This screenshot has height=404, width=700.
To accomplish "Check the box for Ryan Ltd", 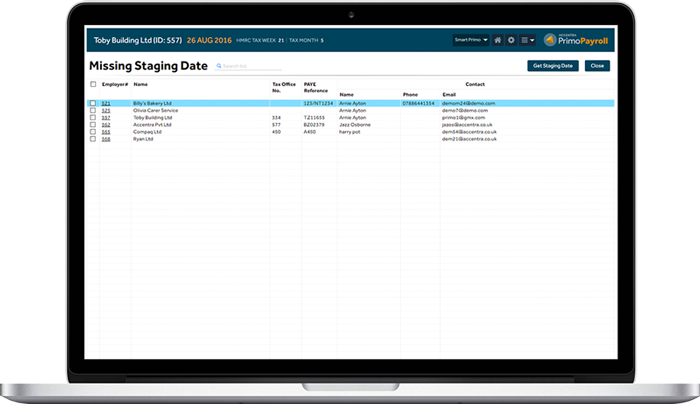I will [x=93, y=139].
